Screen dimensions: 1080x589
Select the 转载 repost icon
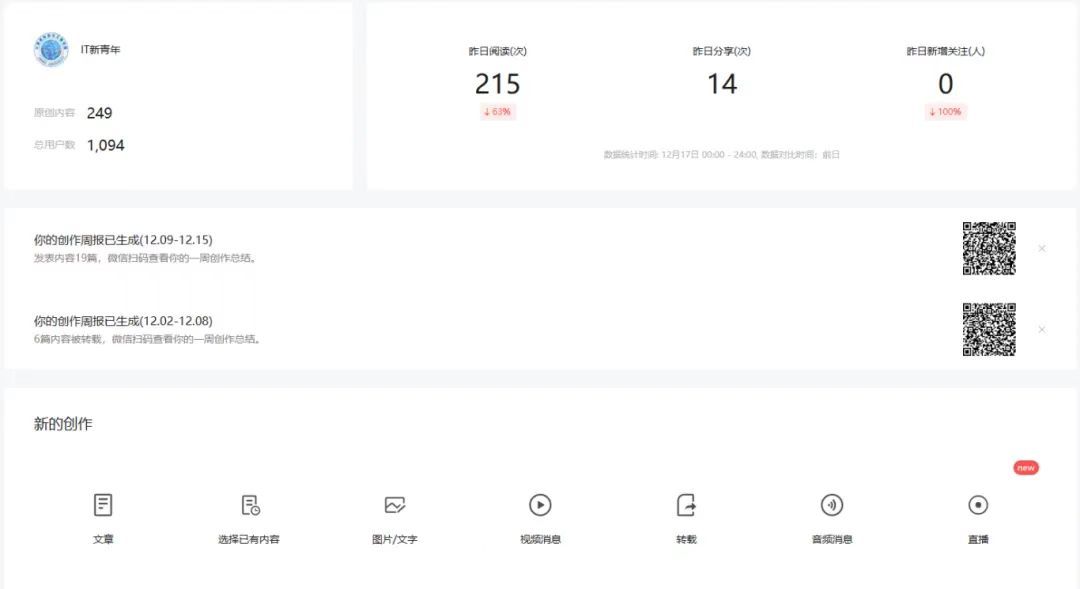[x=686, y=505]
